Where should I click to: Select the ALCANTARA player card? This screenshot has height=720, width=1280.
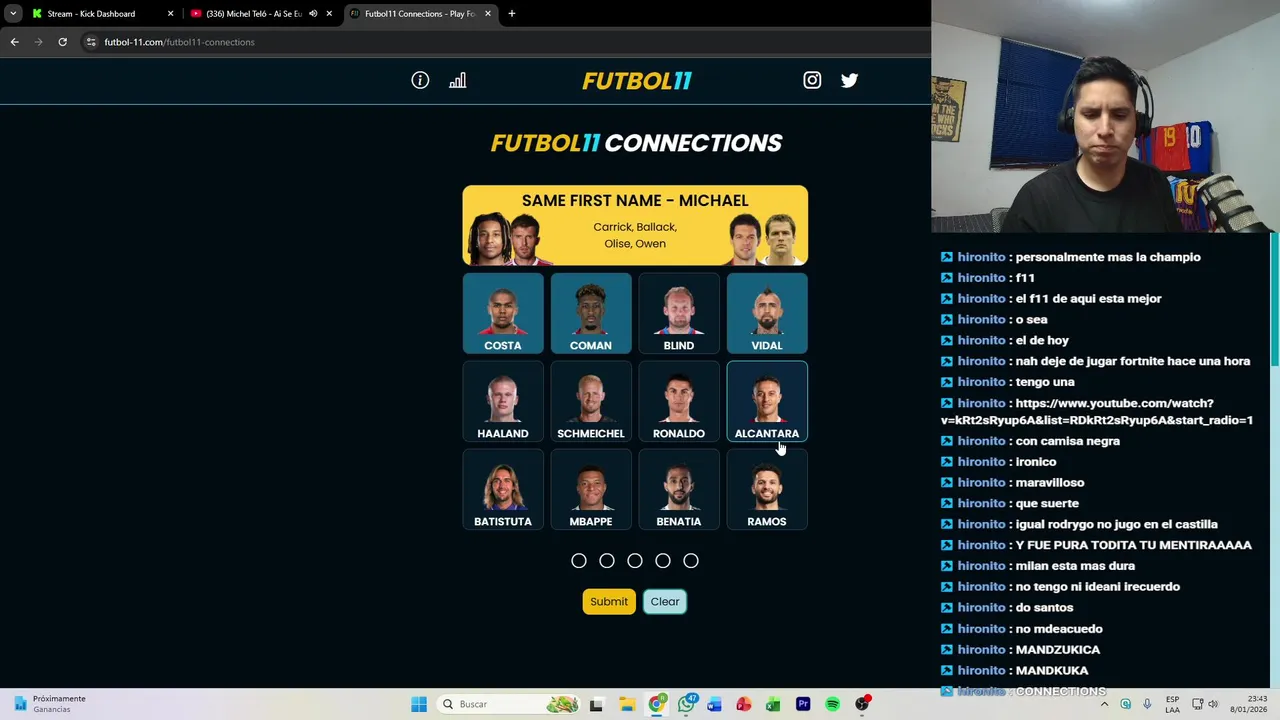(x=767, y=401)
